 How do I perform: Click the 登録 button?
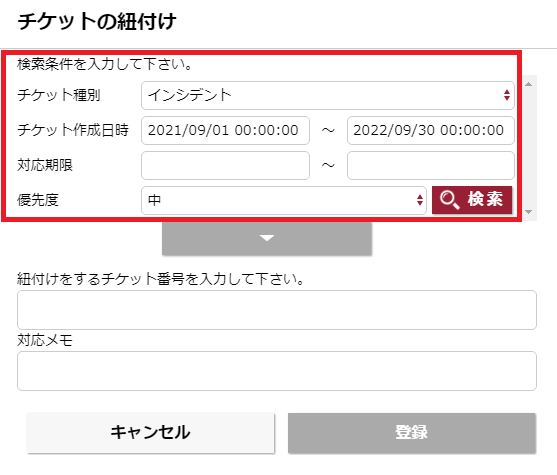(412, 433)
